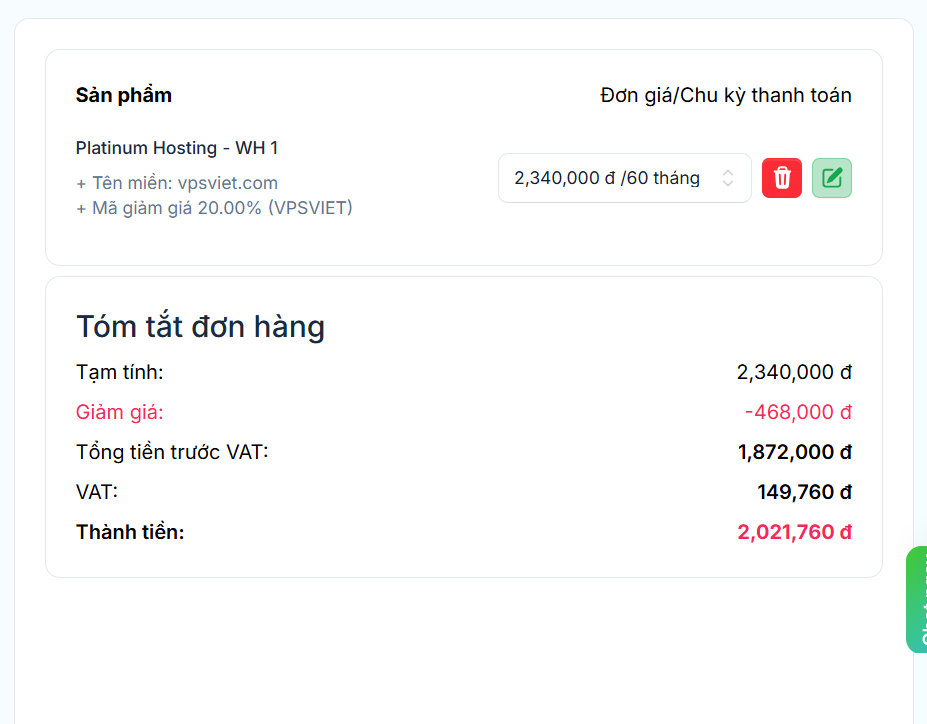Click the product name Platinum Hosting - WH 1
Viewport: 927px width, 724px height.
click(177, 148)
